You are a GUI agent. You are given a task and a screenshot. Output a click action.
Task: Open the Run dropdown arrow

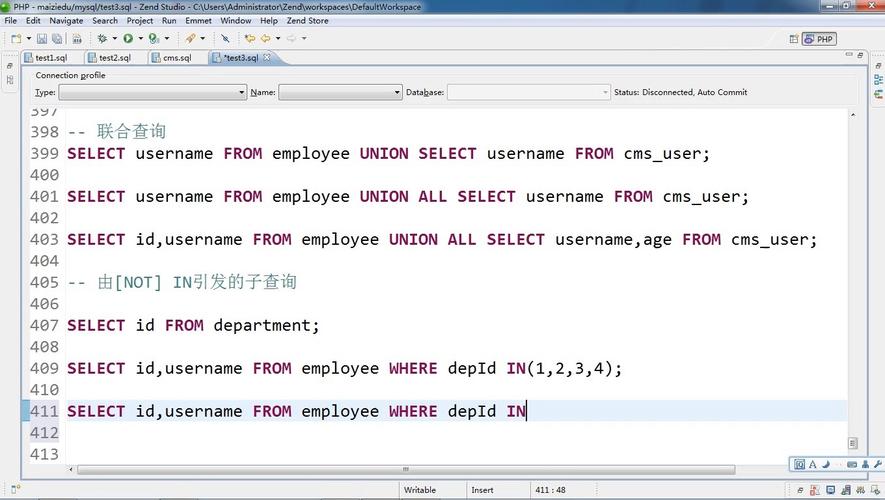click(x=141, y=38)
